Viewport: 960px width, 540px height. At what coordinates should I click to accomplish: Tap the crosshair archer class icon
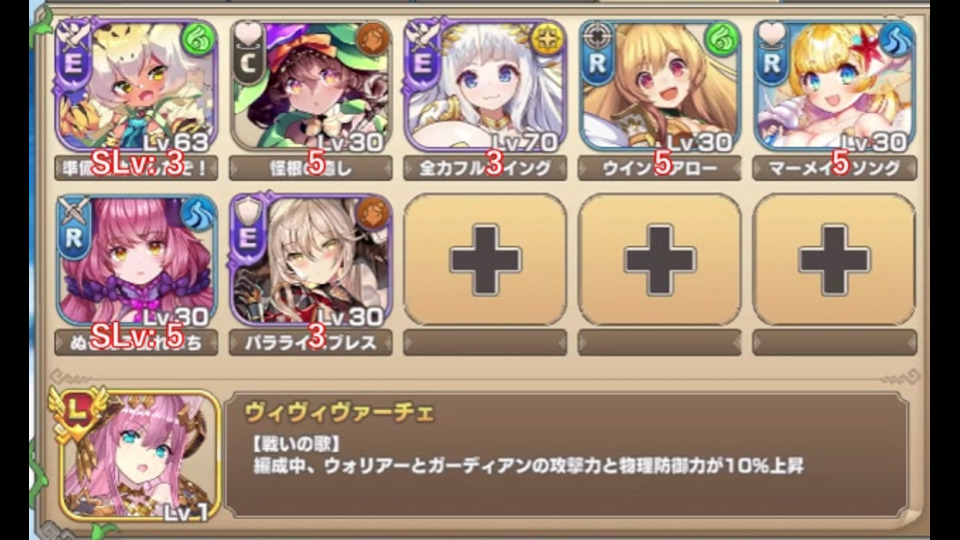coord(597,36)
